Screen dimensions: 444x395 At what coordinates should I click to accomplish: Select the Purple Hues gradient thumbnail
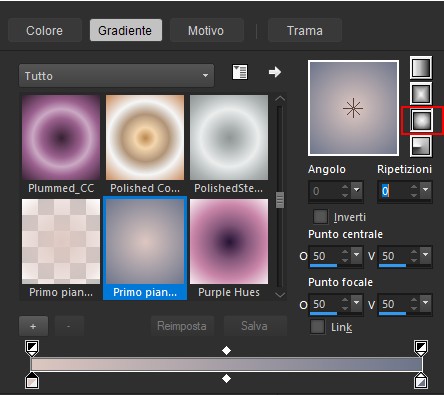tap(229, 241)
